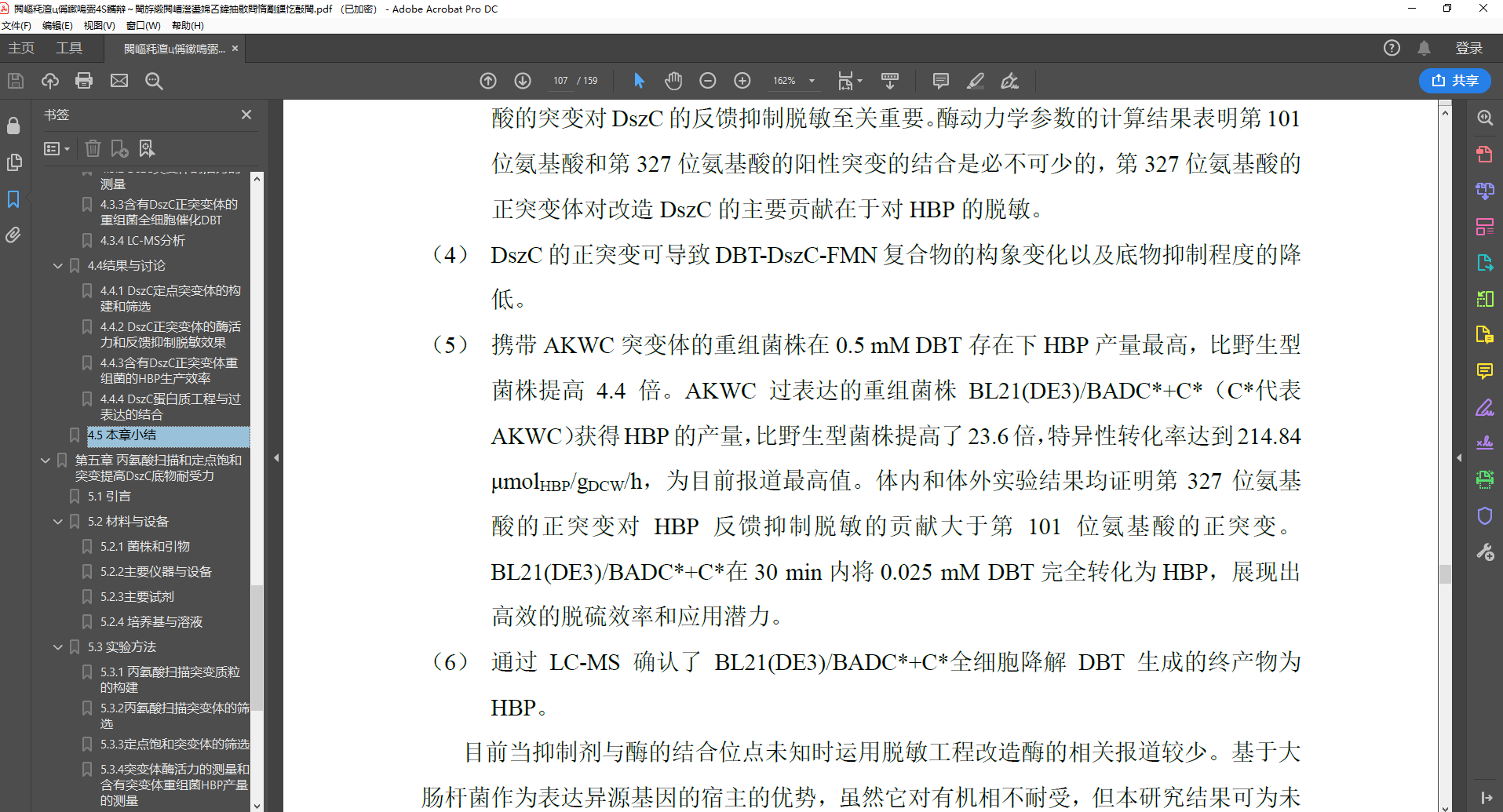Screen dimensions: 1503x812
Task: Open the Help (帮助) menu
Action: (x=188, y=25)
